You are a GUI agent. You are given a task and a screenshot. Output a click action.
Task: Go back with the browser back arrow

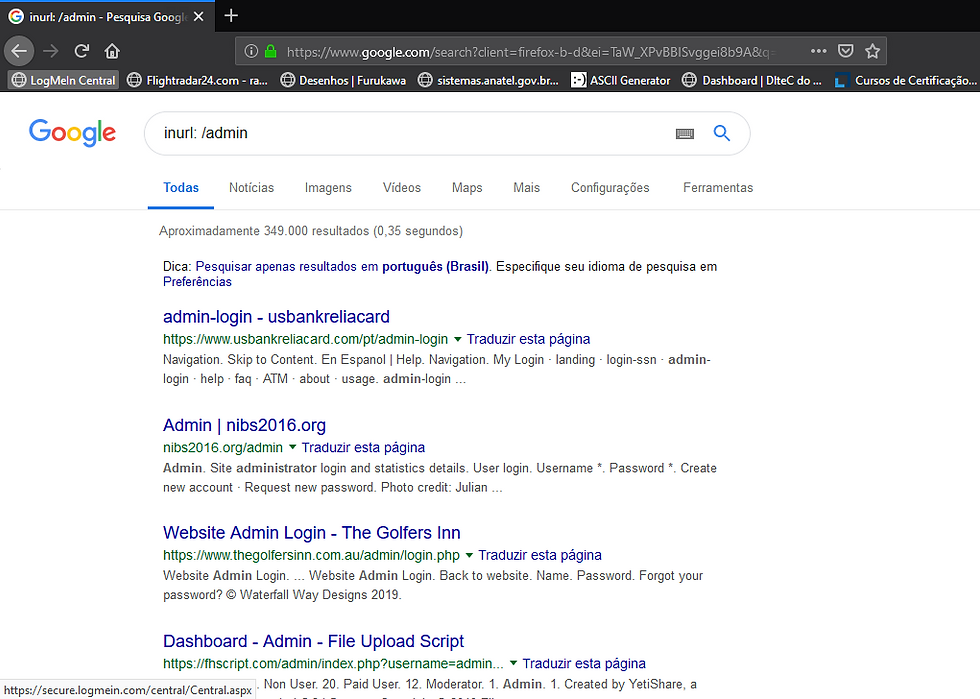pos(19,51)
